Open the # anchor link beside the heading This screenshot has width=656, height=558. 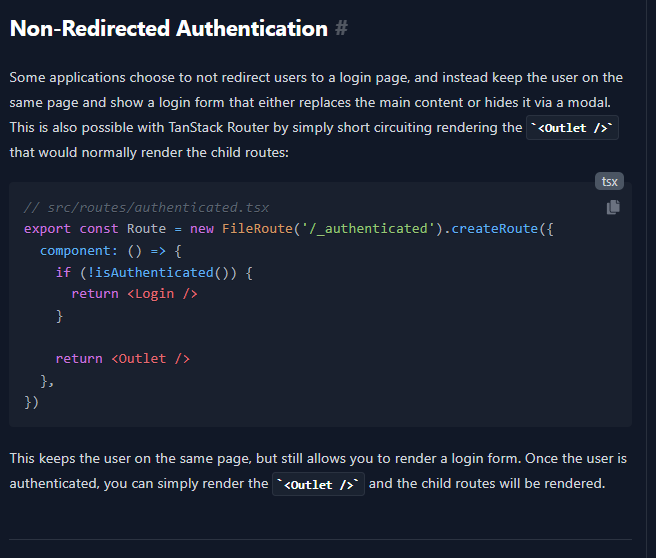(341, 28)
